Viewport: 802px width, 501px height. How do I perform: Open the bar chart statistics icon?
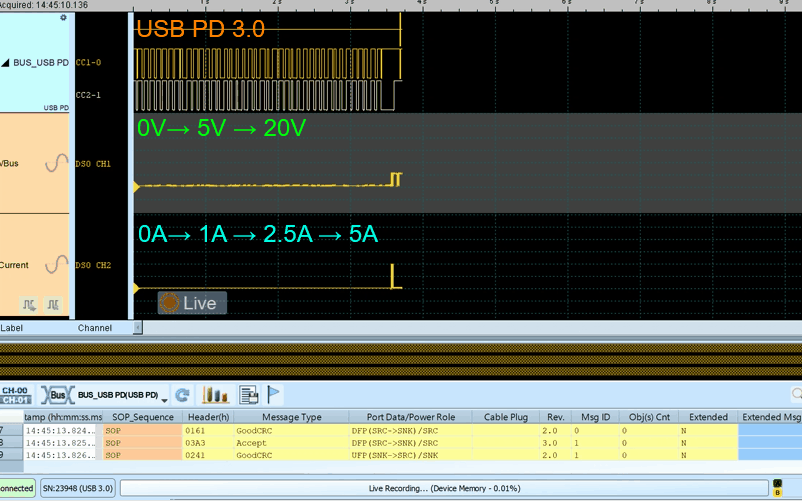click(214, 395)
